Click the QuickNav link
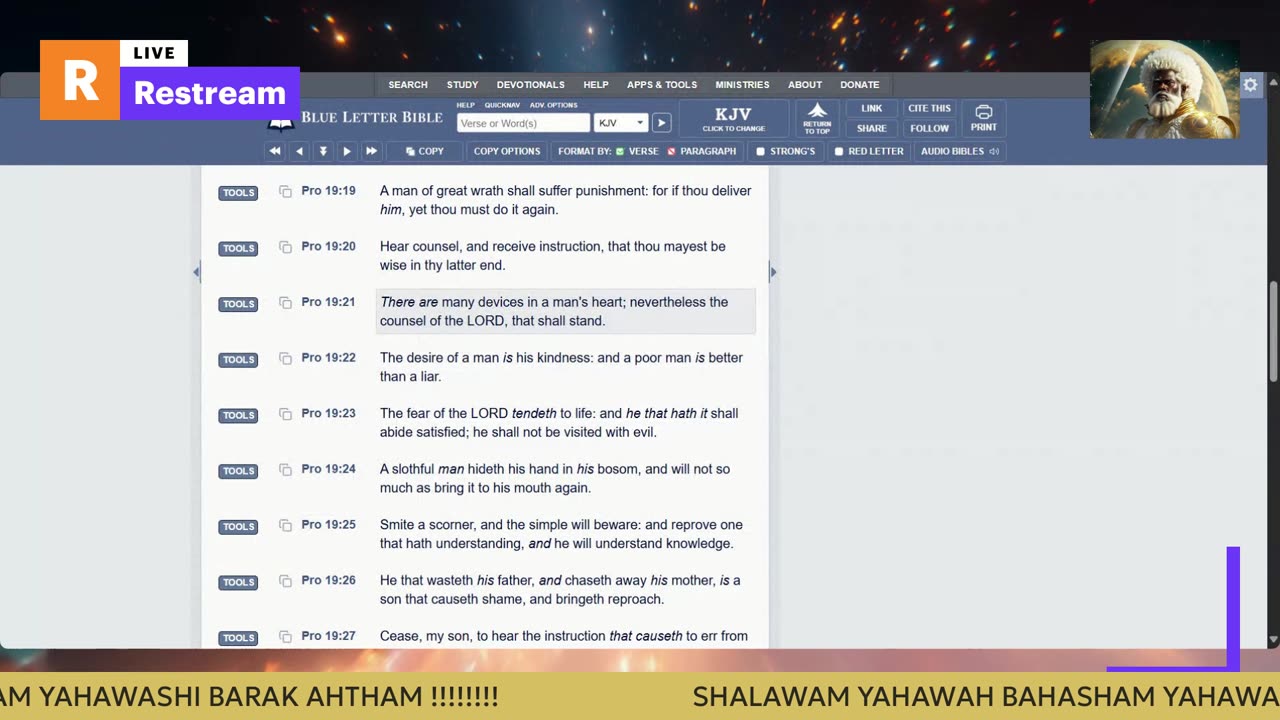 pyautogui.click(x=502, y=105)
